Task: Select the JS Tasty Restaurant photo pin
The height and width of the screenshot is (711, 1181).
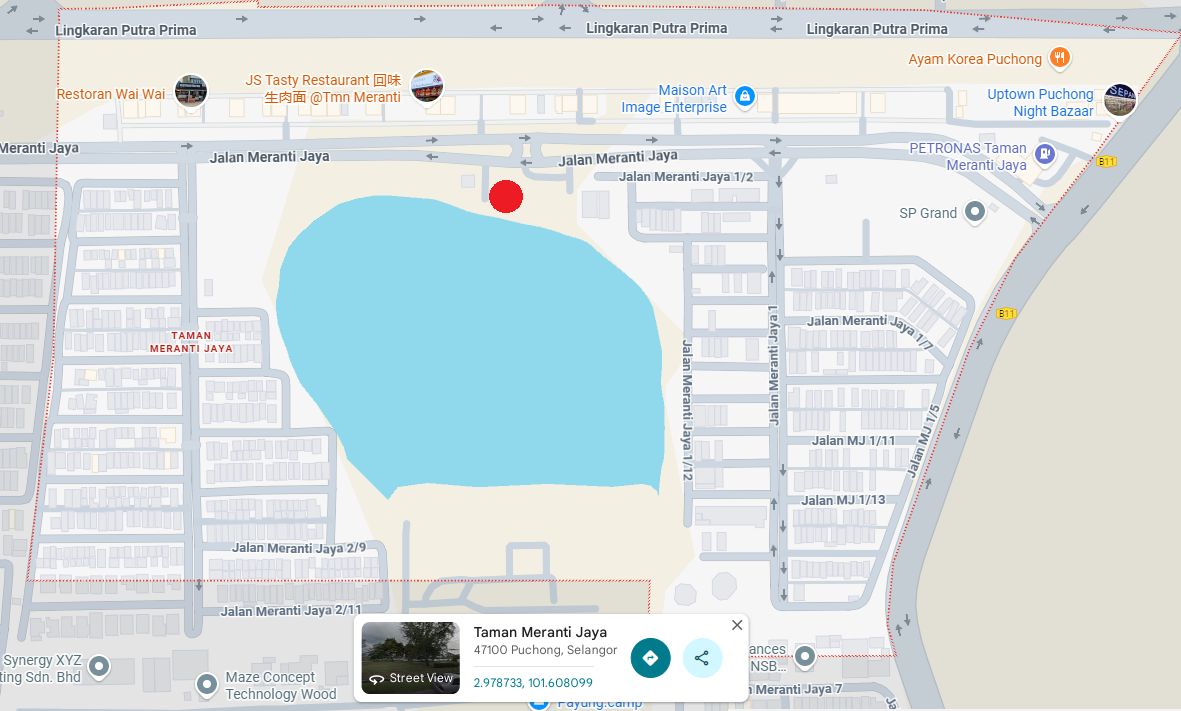Action: coord(427,86)
